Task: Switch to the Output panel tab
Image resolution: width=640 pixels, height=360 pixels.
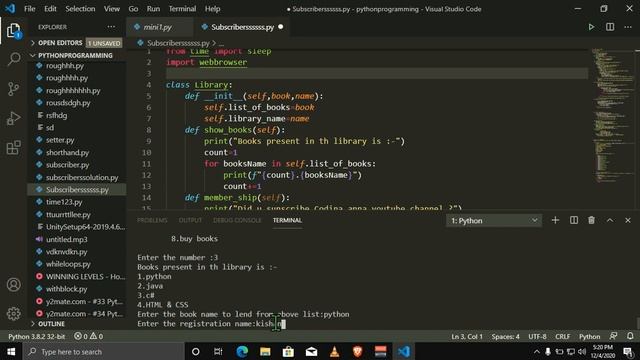Action: tap(190, 220)
